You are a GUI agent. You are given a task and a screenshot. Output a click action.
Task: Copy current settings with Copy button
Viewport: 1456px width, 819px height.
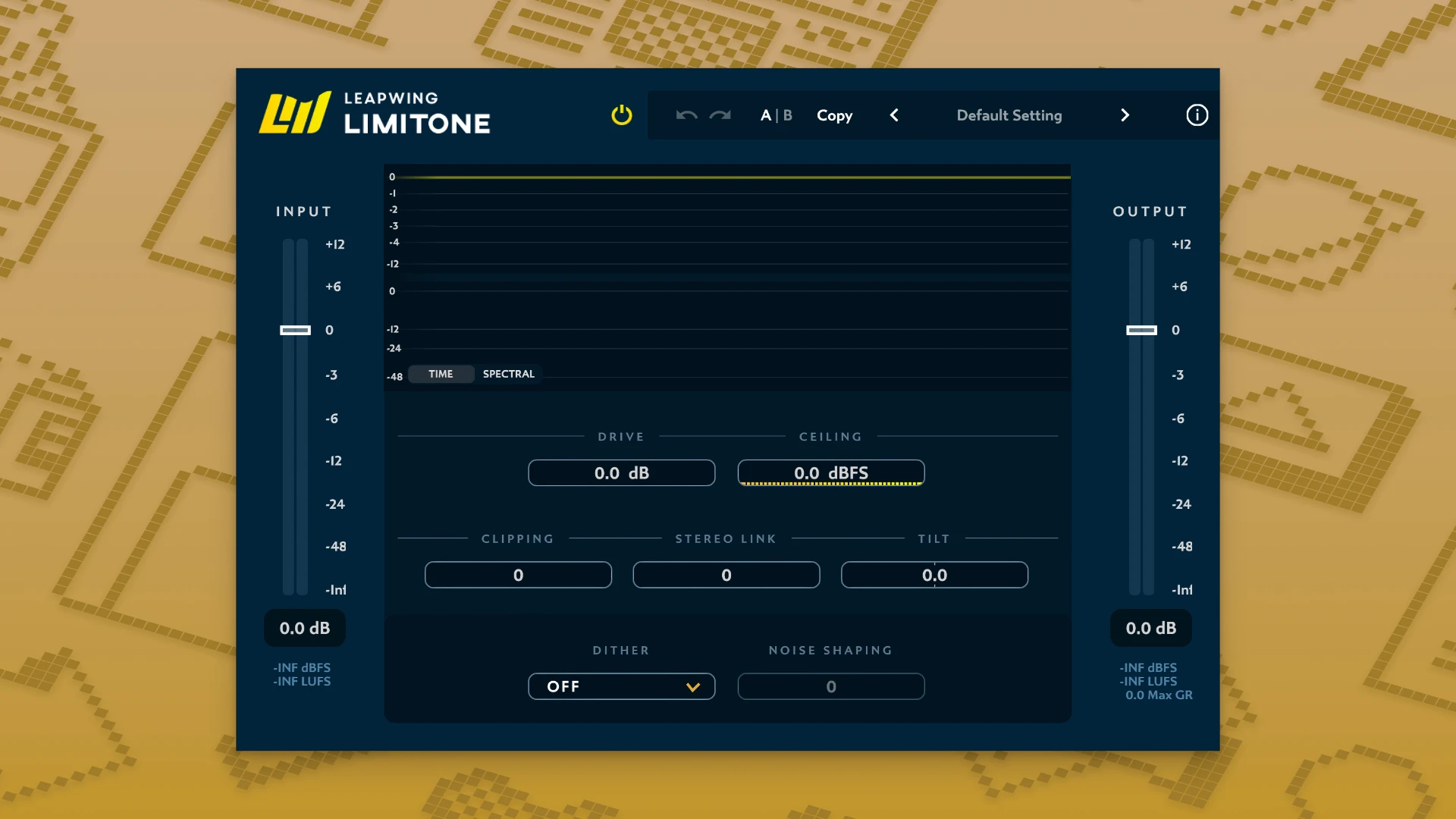pos(834,116)
